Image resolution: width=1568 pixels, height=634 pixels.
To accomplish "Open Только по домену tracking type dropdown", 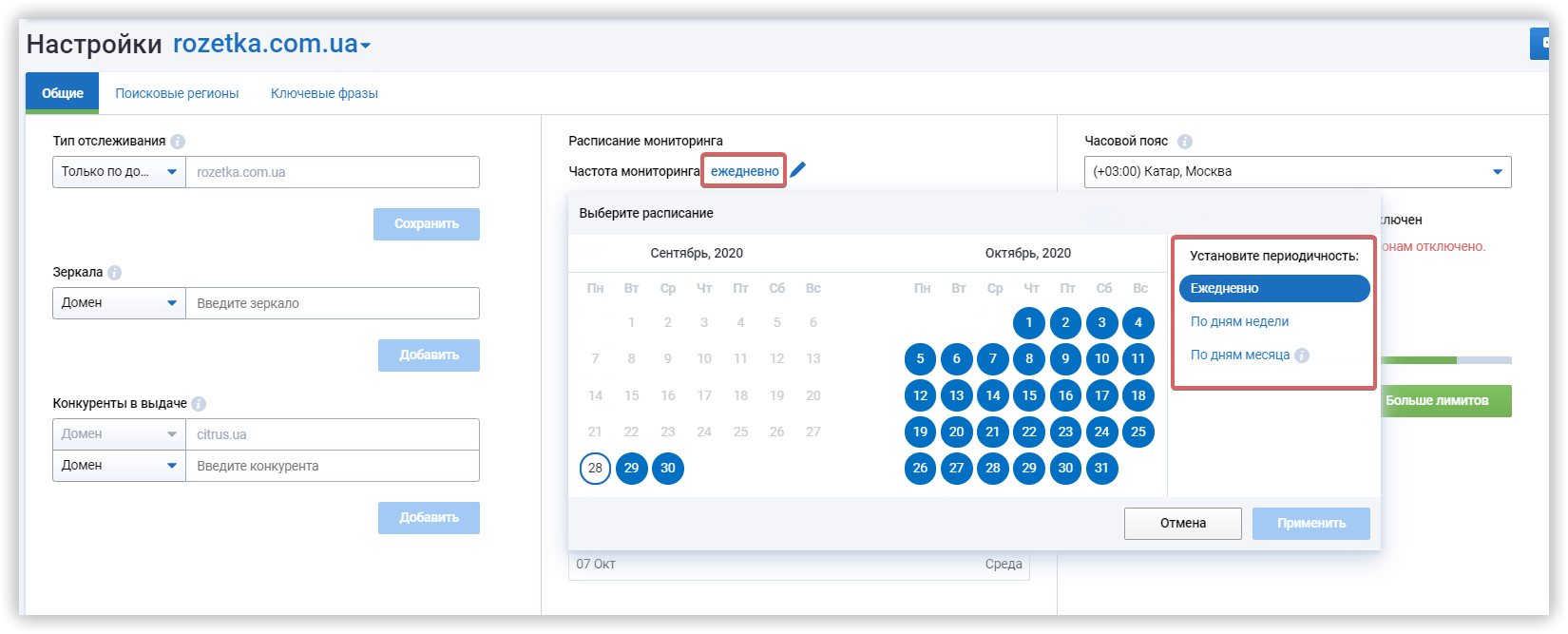I will (119, 172).
